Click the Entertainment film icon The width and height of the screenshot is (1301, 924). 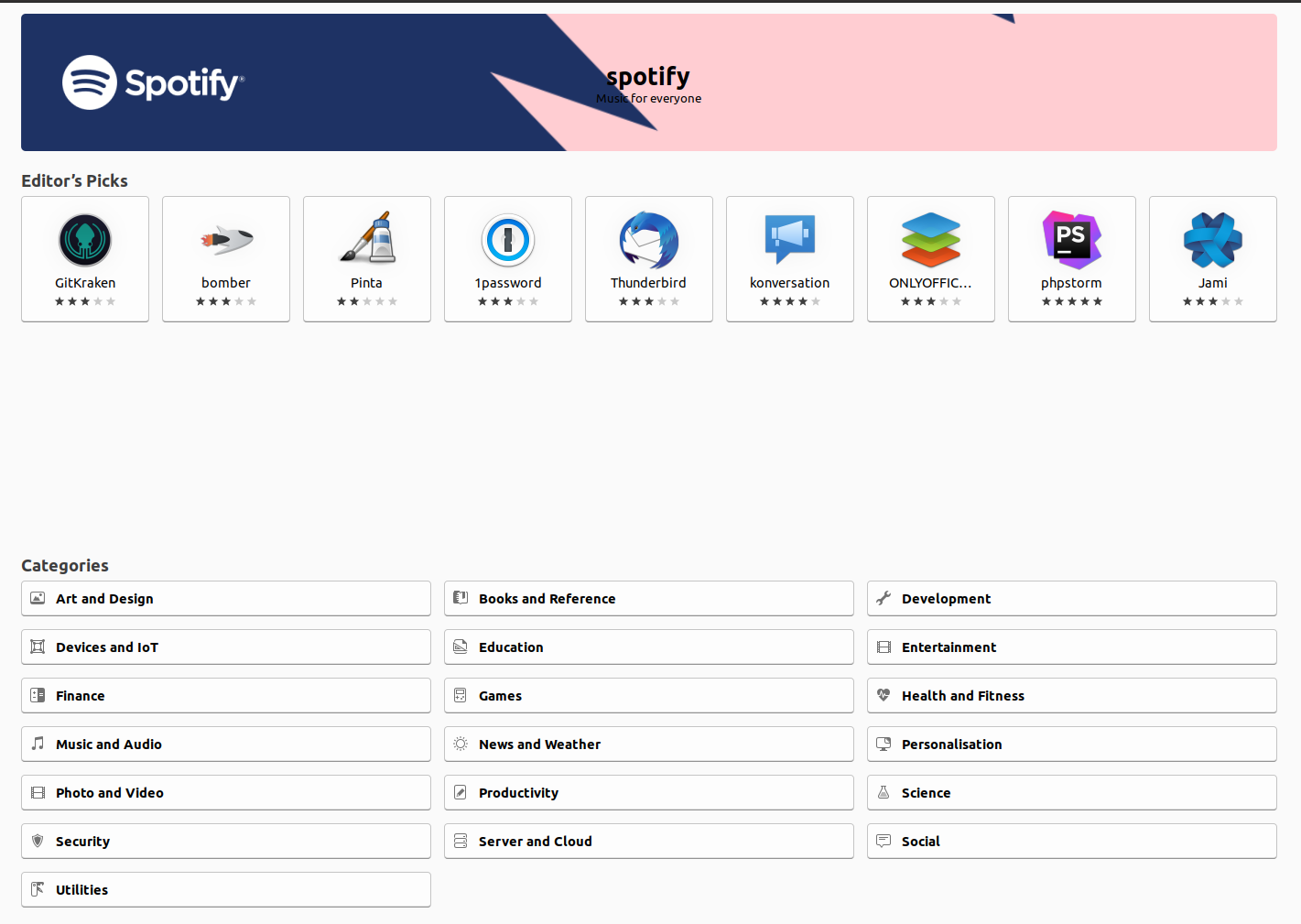click(884, 647)
